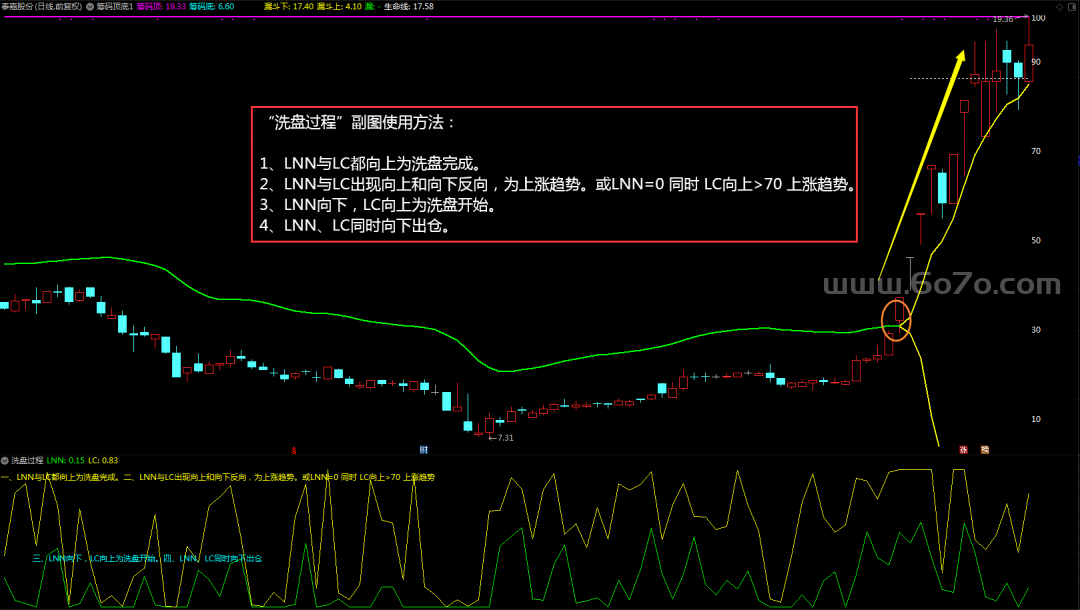Open settings icon beside 洗盘过程 indicator

click(5, 461)
